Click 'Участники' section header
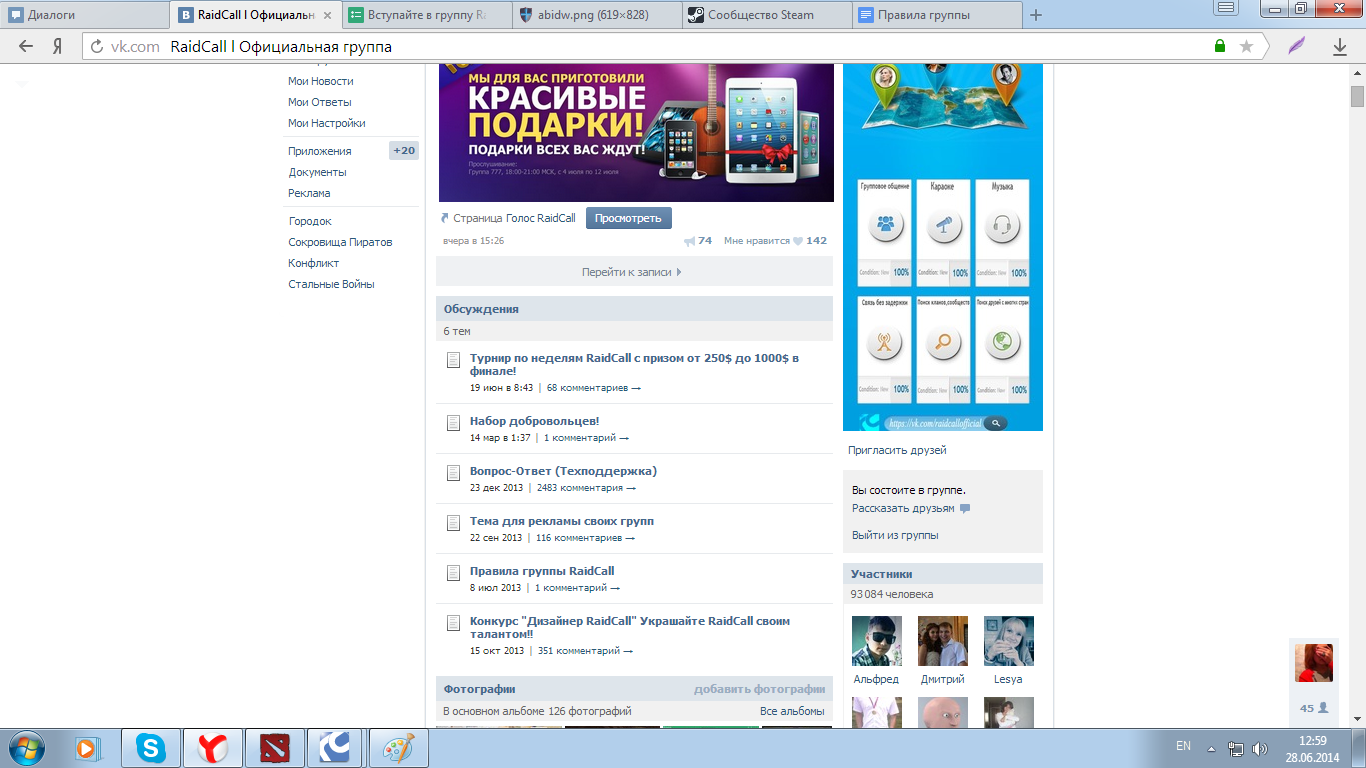 tap(943, 574)
